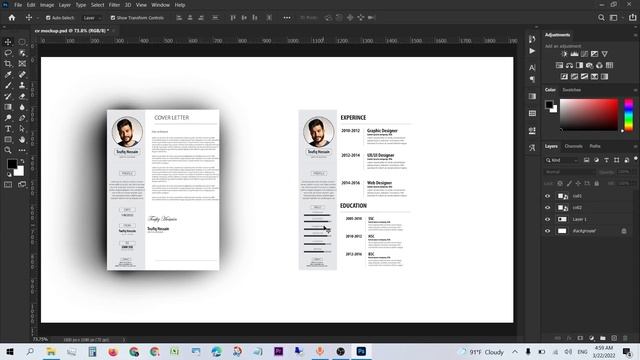This screenshot has width=640, height=360.
Task: Select the Brush tool
Action: [8, 85]
